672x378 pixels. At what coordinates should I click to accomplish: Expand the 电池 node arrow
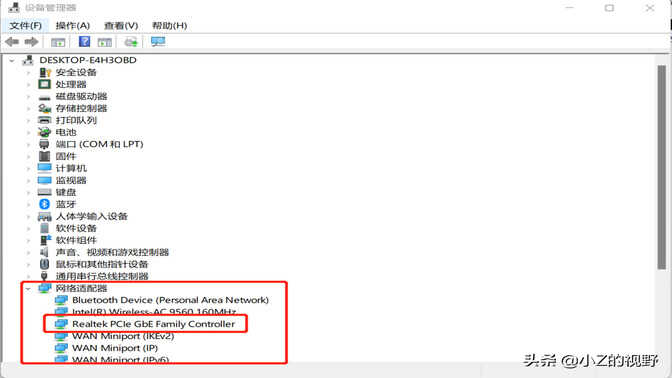28,132
